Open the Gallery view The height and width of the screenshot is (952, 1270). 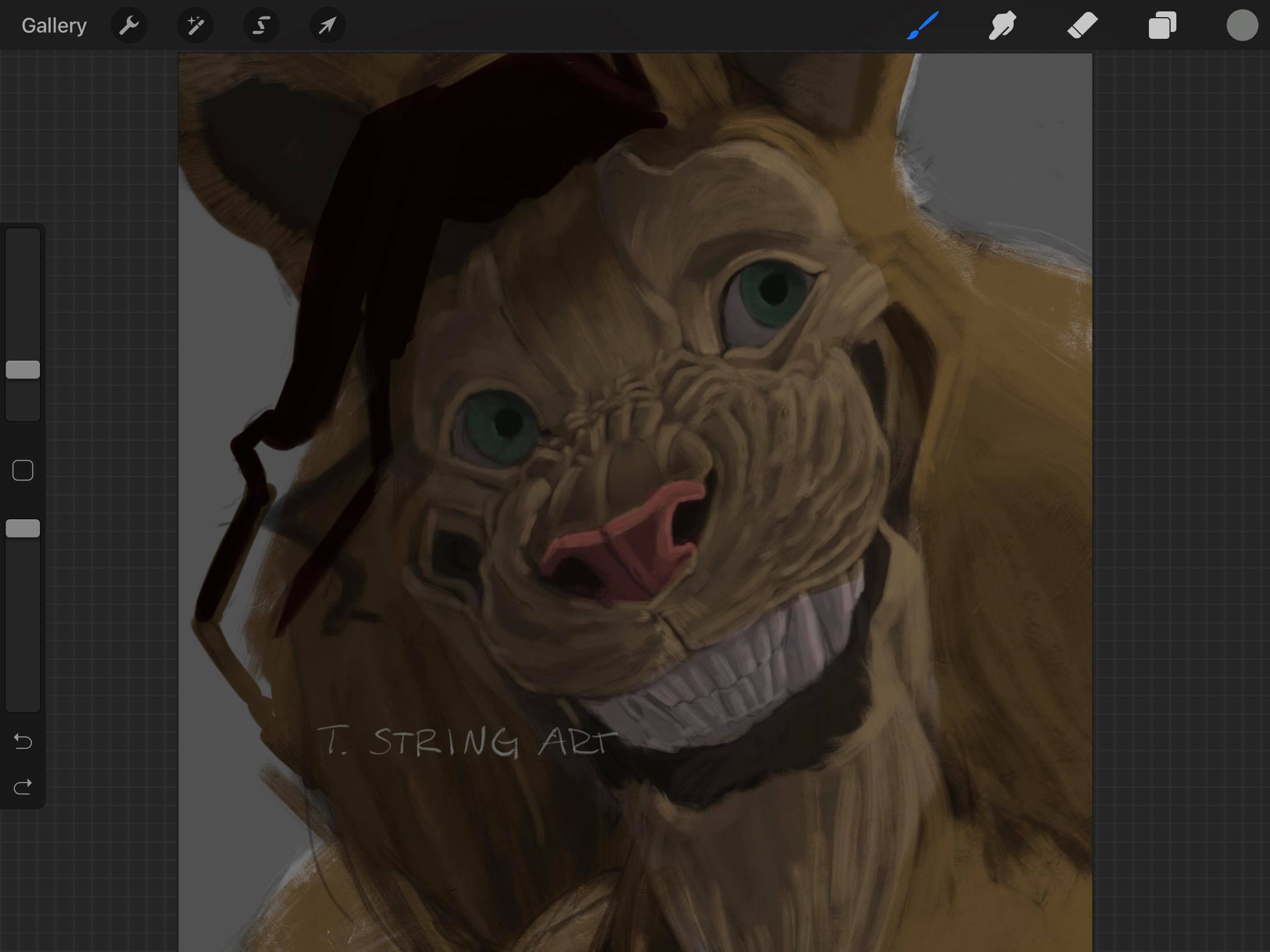tap(54, 26)
